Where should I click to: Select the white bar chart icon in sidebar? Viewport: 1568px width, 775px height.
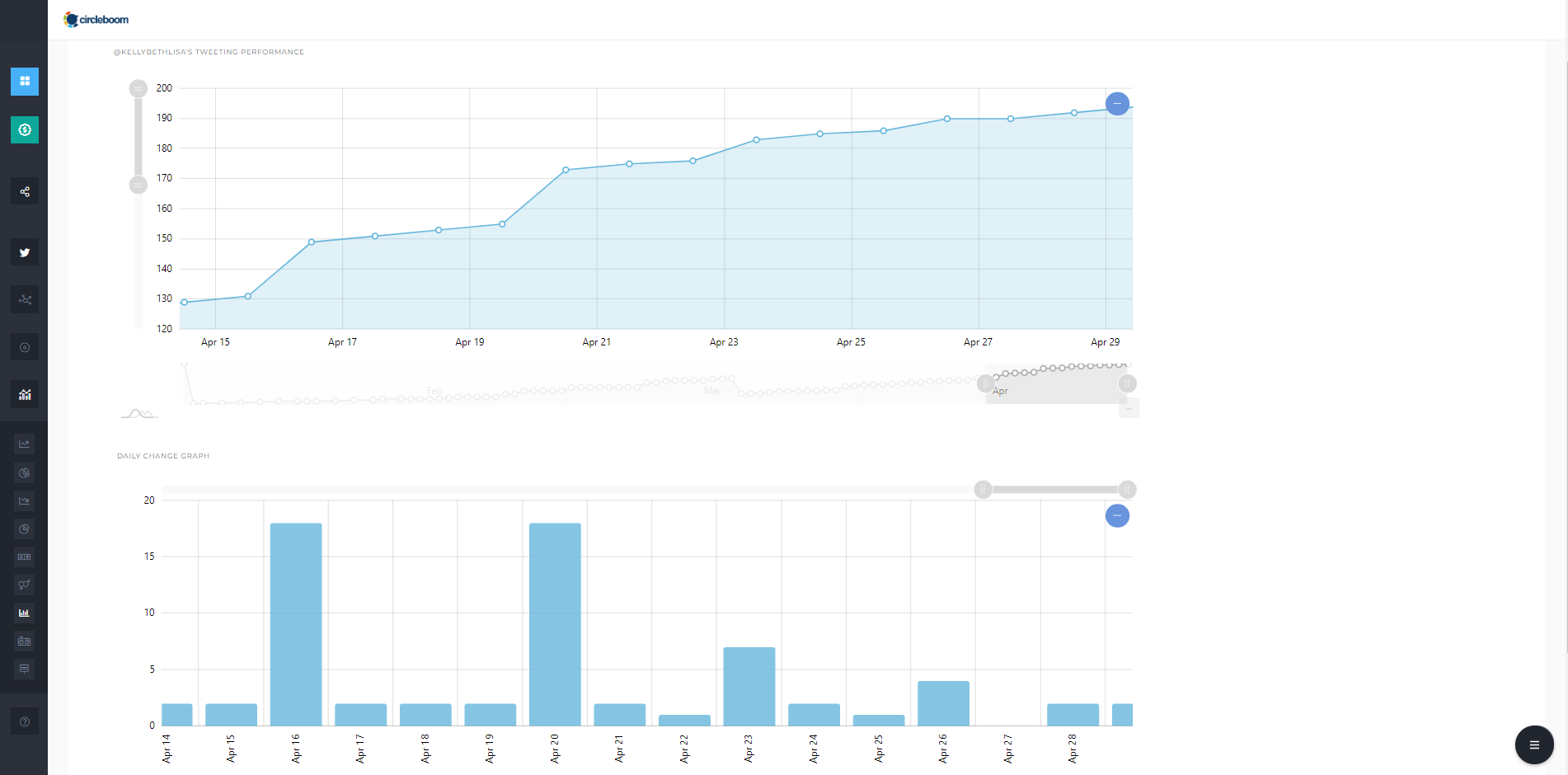pos(25,613)
